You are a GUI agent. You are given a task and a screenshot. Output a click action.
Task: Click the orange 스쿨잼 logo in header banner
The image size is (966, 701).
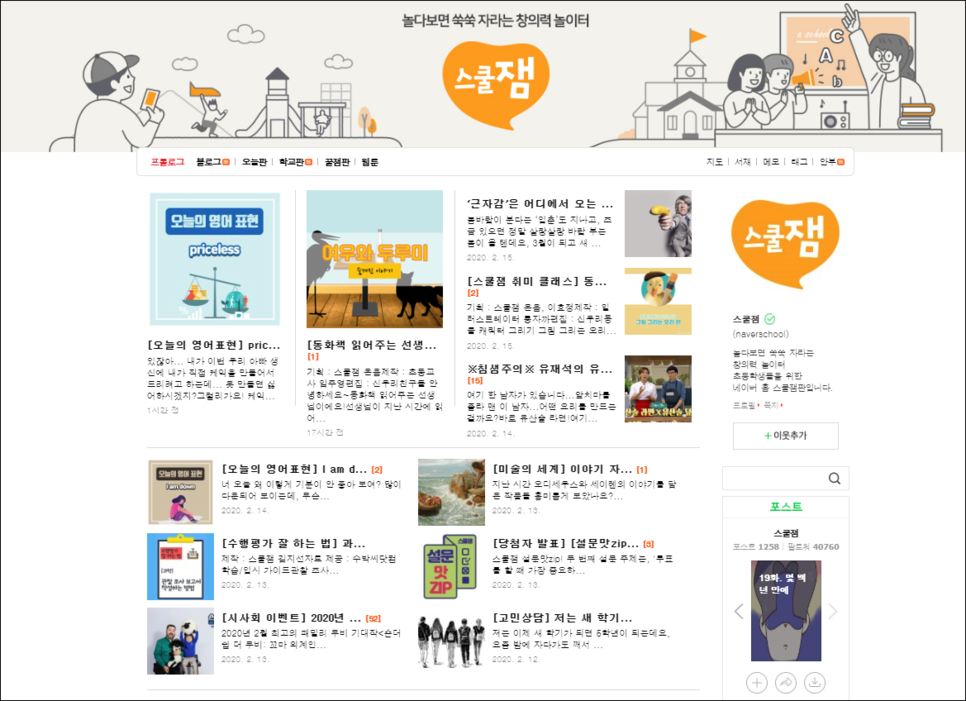tap(495, 84)
